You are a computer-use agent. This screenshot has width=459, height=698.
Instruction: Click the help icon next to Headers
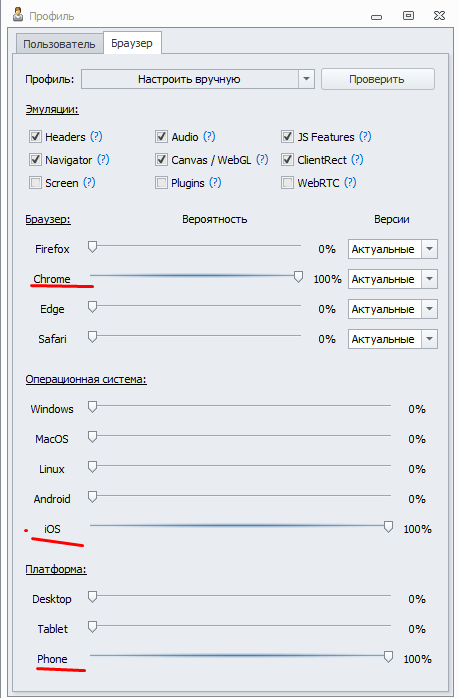pyautogui.click(x=96, y=137)
